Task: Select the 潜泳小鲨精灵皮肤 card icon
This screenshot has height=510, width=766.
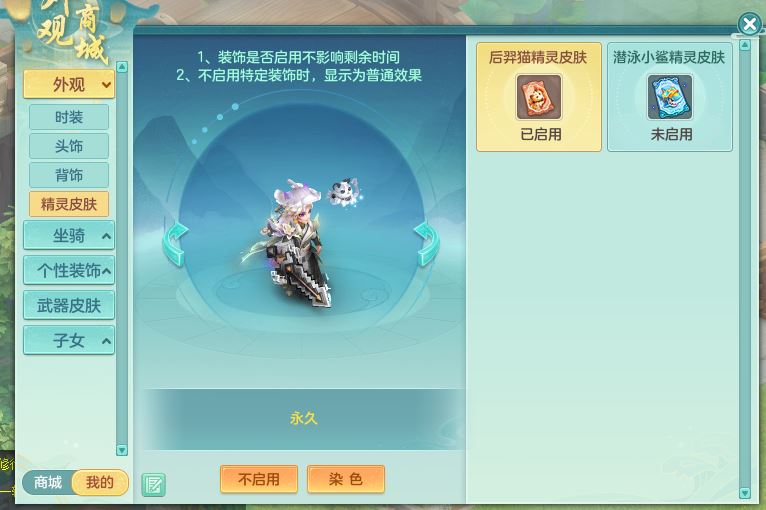Action: point(670,97)
